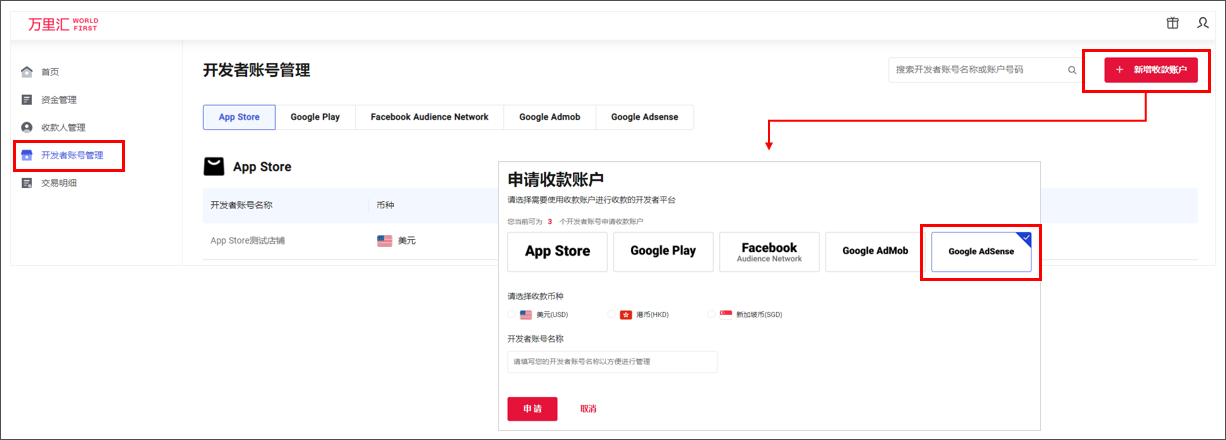Screen dimensions: 1226x440
Task: Click the red 申请 submit button
Action: click(x=533, y=409)
